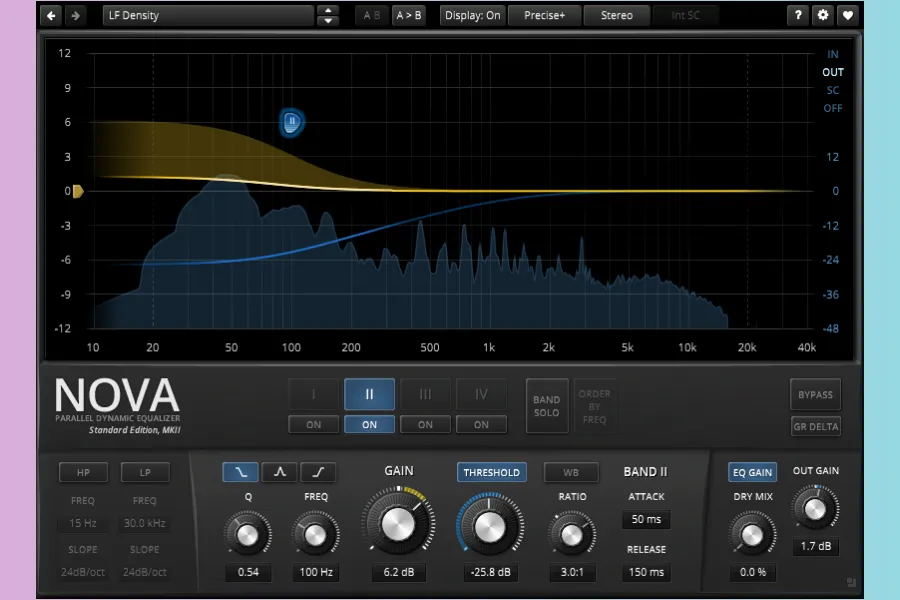Click the heart icon in top bar
Screen dimensions: 900x600
tap(847, 16)
